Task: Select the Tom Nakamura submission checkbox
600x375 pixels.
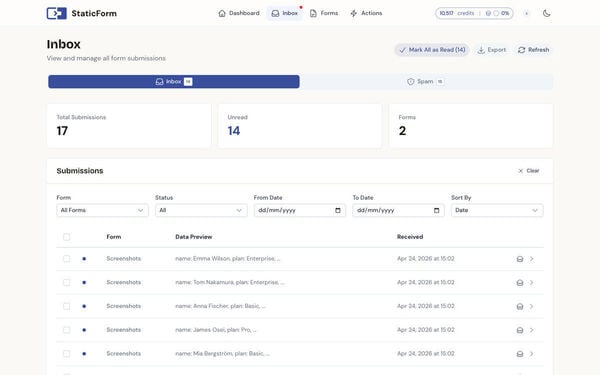Action: 67,282
